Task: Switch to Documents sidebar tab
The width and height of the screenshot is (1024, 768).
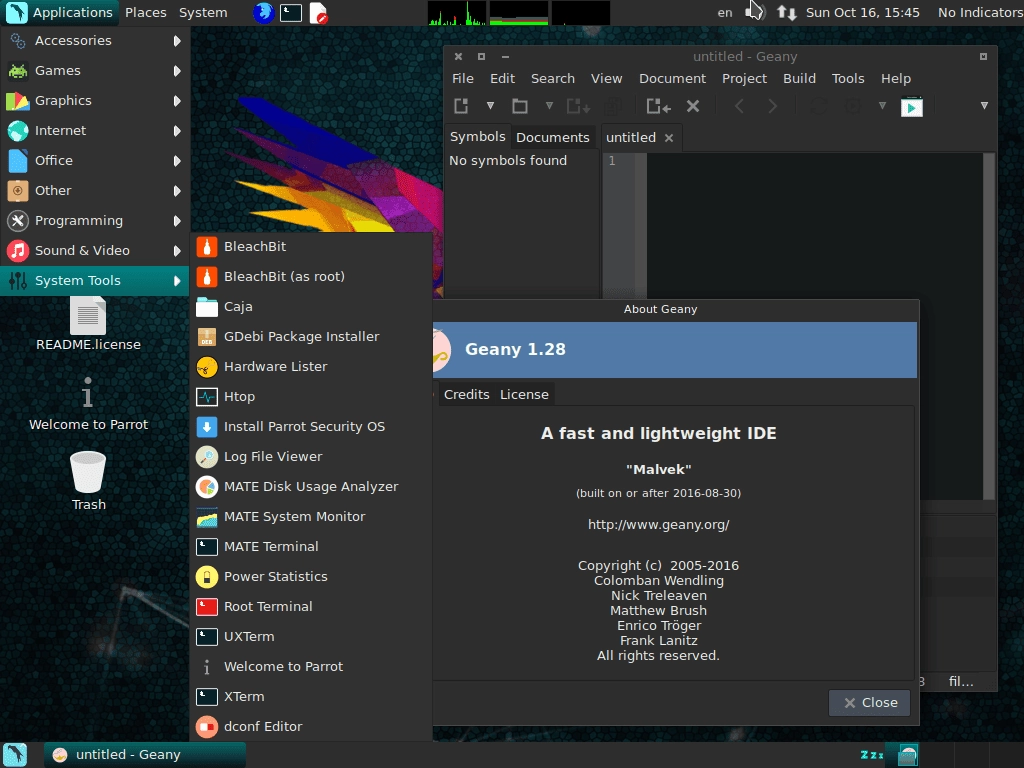Action: point(552,138)
